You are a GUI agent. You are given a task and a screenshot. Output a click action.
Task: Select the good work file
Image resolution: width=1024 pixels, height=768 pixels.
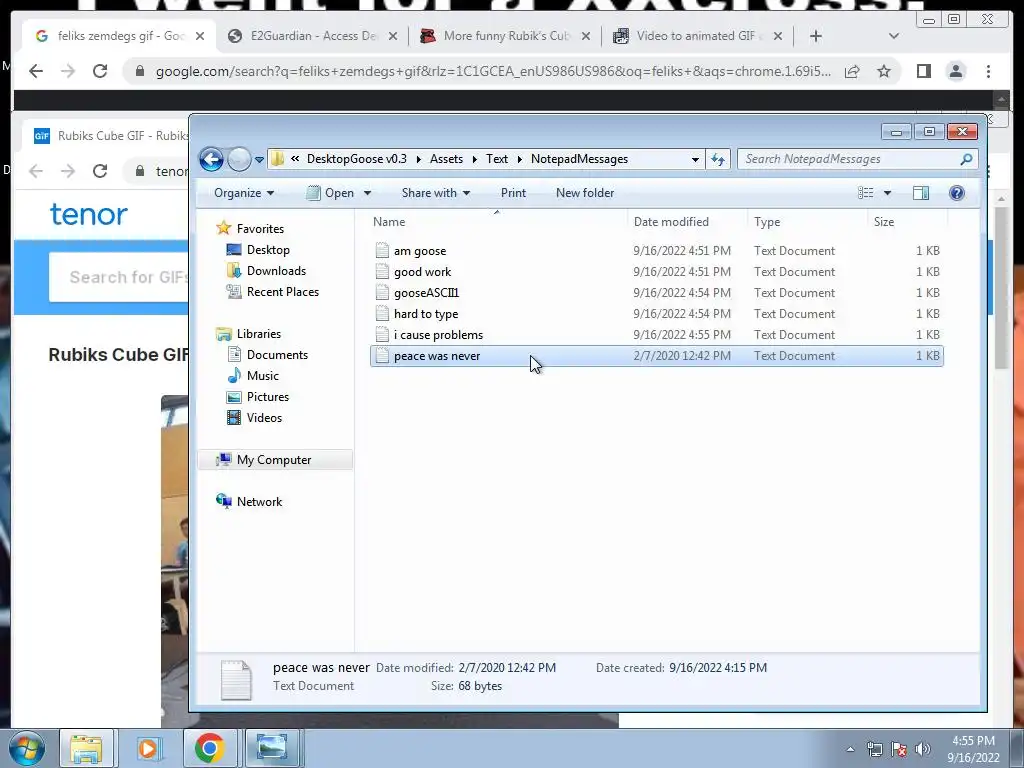coord(656,272)
